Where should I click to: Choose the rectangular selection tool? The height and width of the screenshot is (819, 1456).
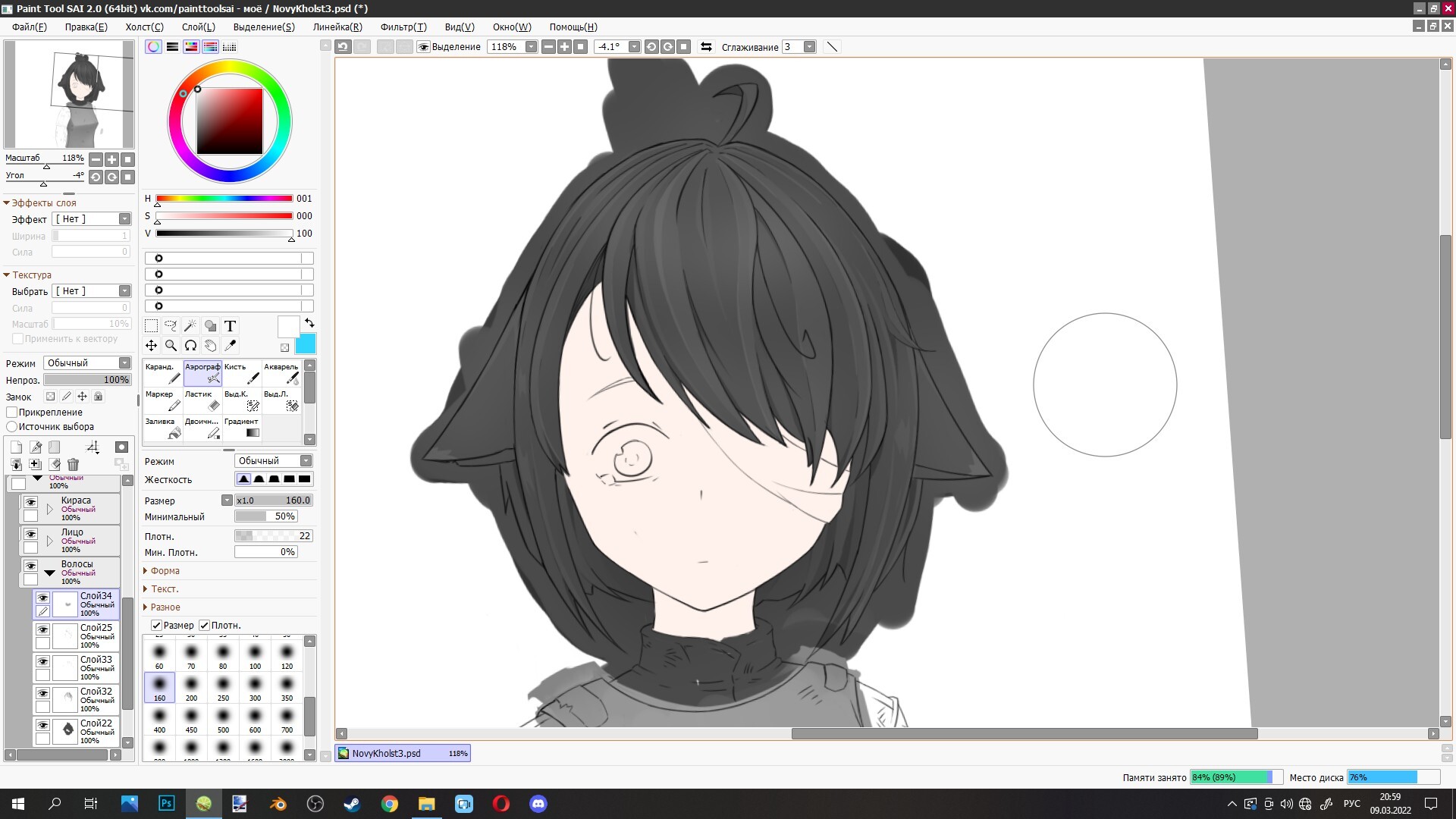(x=152, y=326)
